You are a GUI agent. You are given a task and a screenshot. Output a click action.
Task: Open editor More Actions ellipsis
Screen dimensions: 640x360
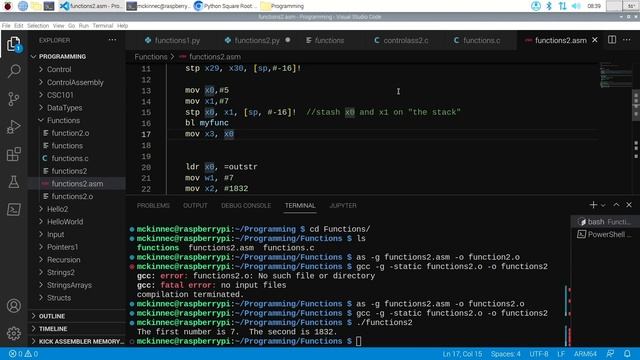coord(627,40)
